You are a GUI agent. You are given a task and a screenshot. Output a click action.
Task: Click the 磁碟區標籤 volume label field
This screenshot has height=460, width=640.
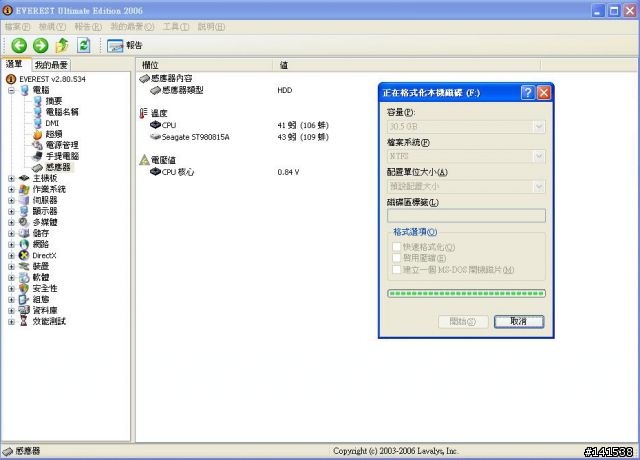466,216
